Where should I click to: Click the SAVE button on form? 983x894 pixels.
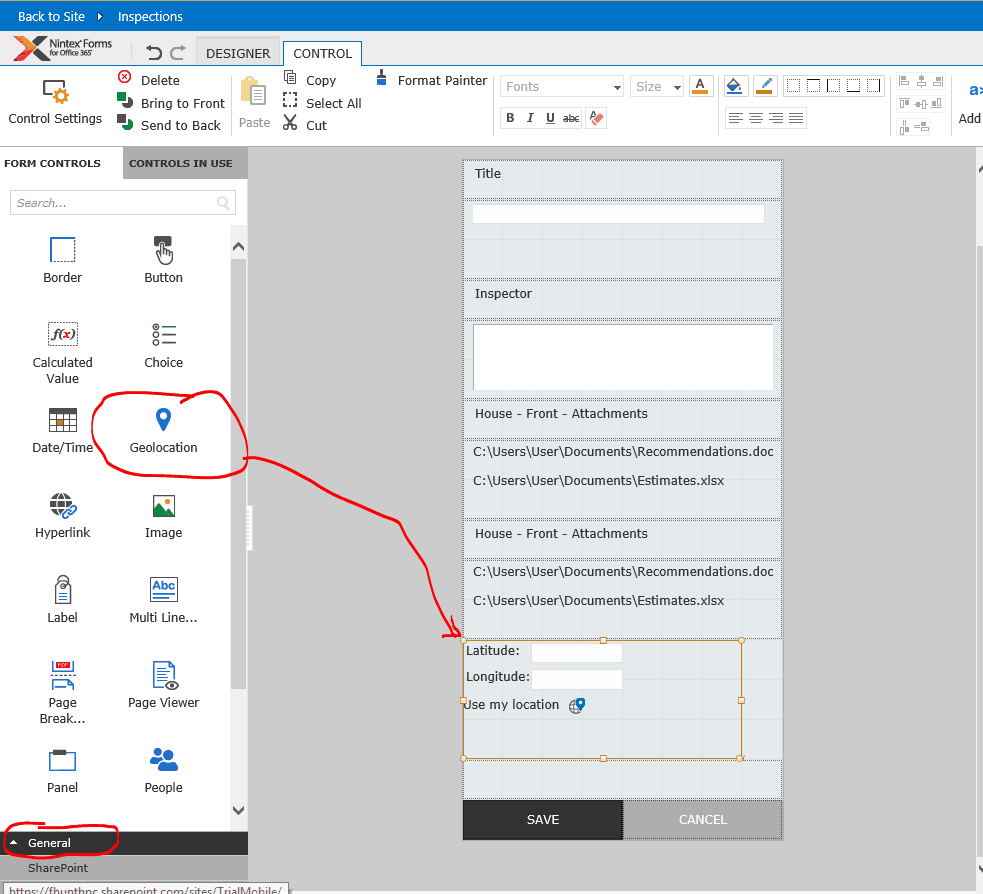pos(543,819)
